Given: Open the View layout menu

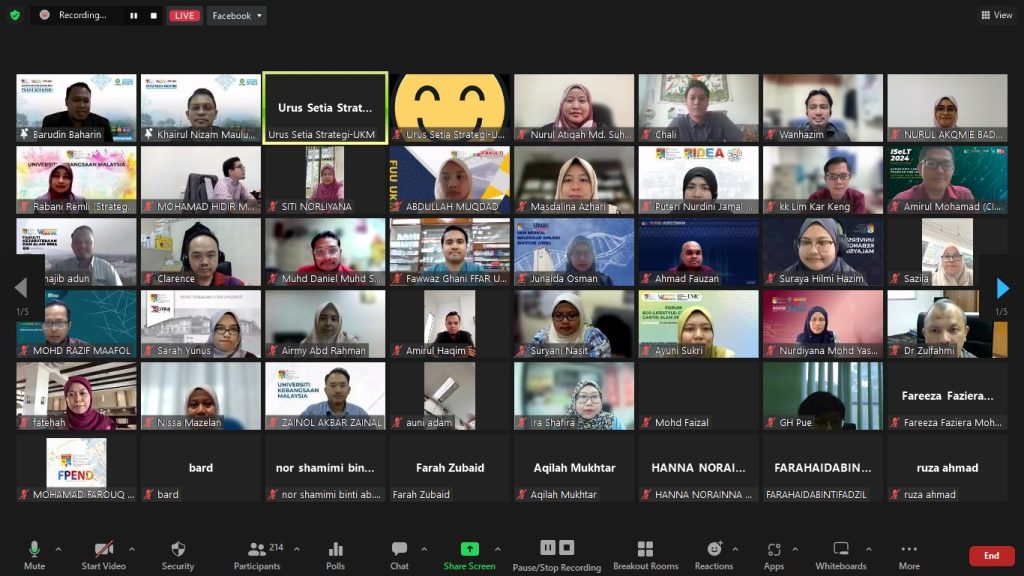Looking at the screenshot, I should click(x=996, y=15).
